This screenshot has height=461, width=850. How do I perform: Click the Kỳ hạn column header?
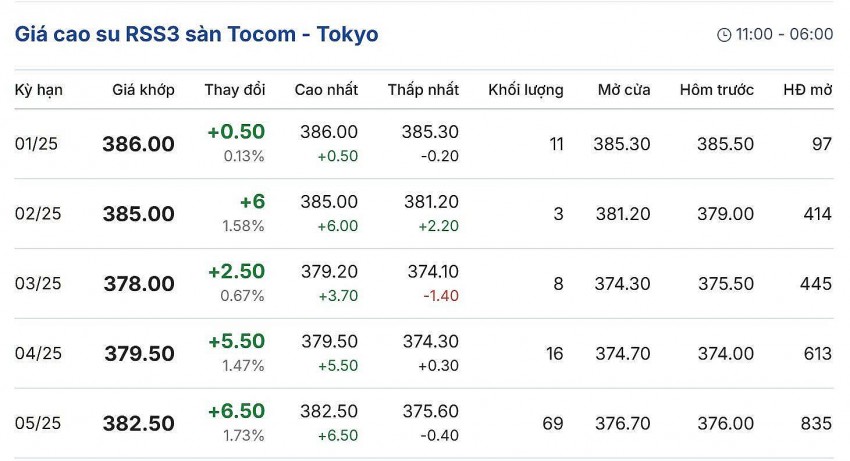point(39,90)
